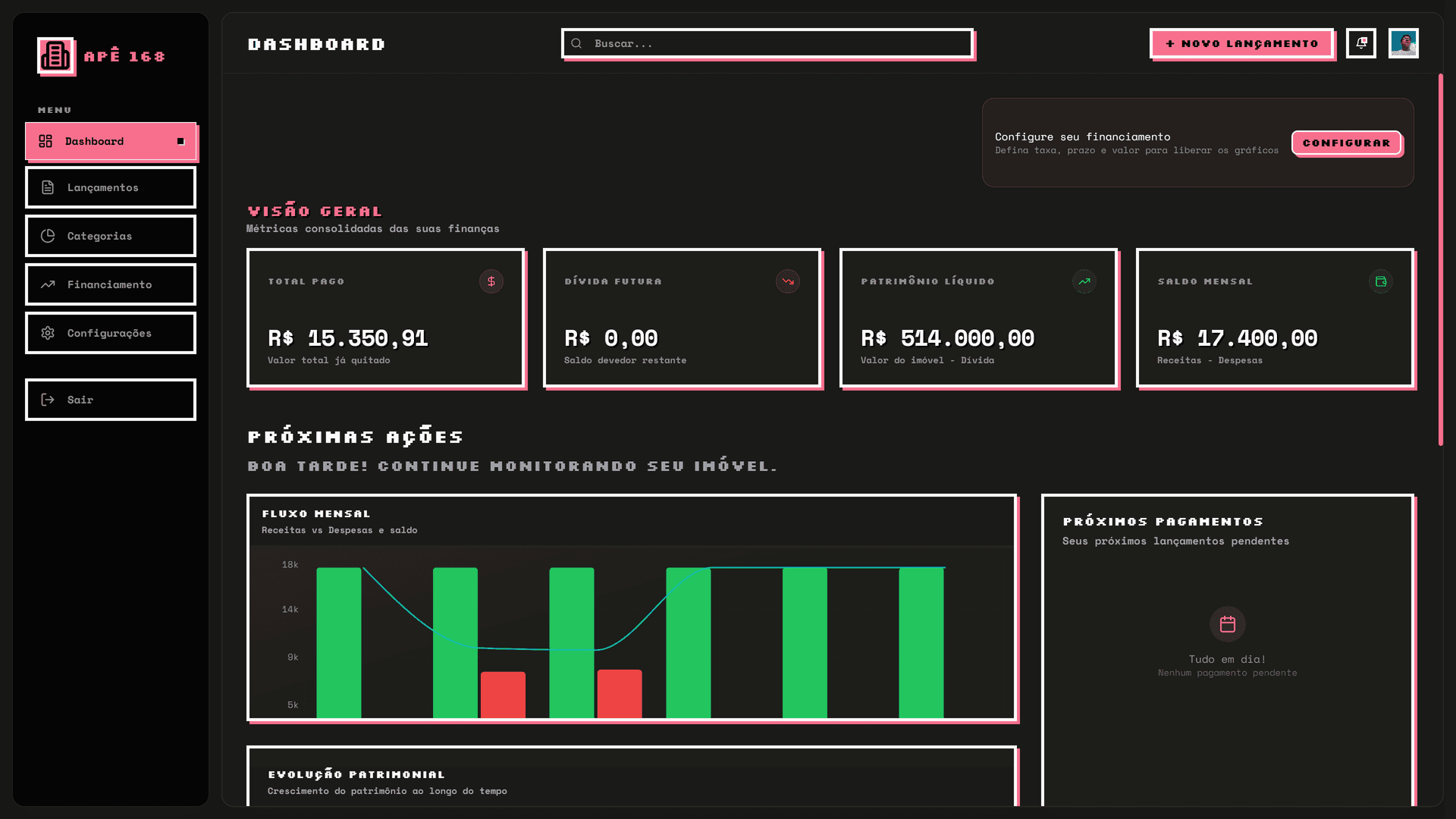Select Dashboard in the sidebar menu
The height and width of the screenshot is (819, 1456).
pos(111,141)
